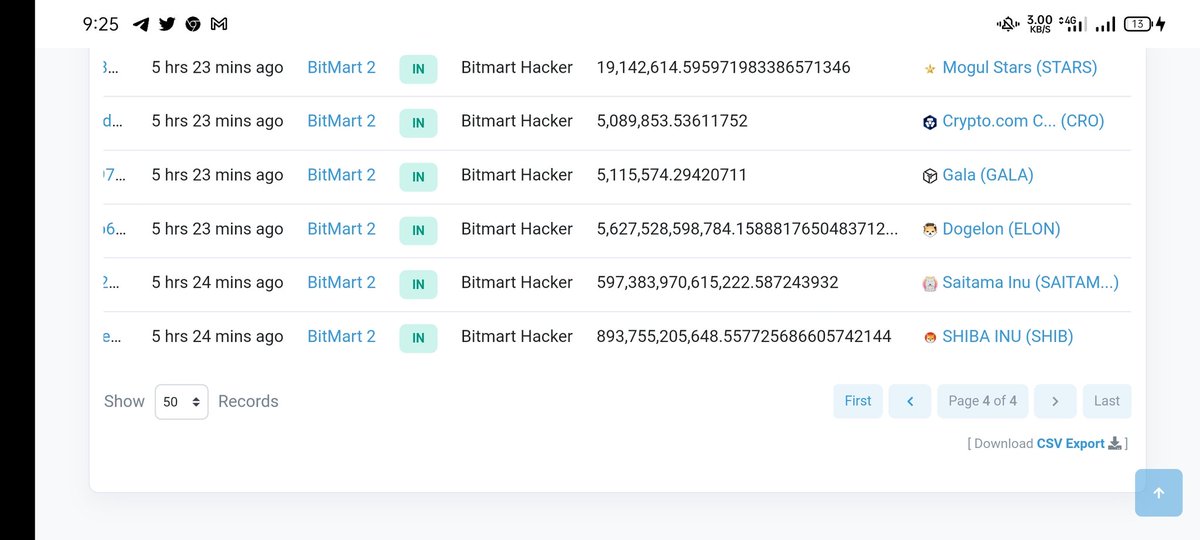Screen dimensions: 1200x540
Task: Open BitMart 2 link in ELON row
Action: 342,229
